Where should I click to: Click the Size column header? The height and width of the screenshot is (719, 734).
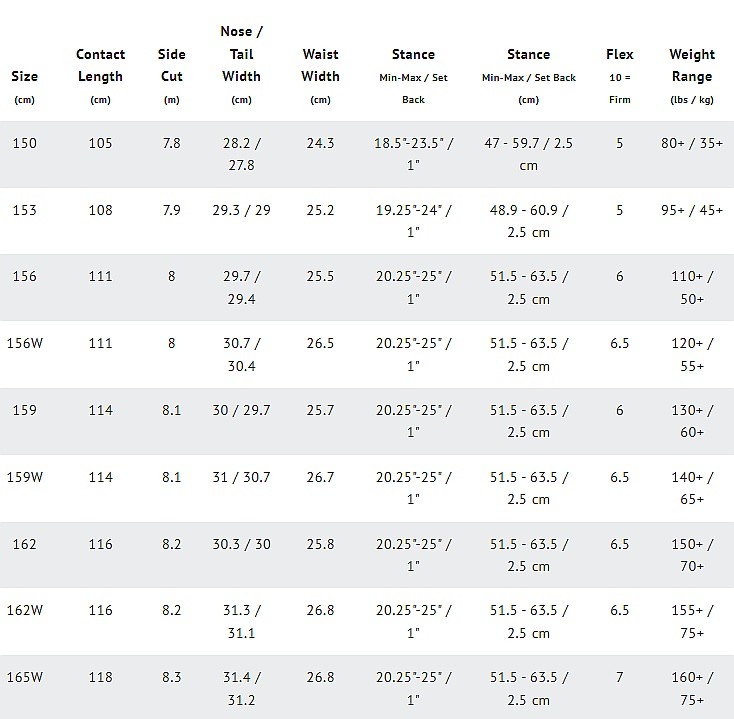(24, 76)
